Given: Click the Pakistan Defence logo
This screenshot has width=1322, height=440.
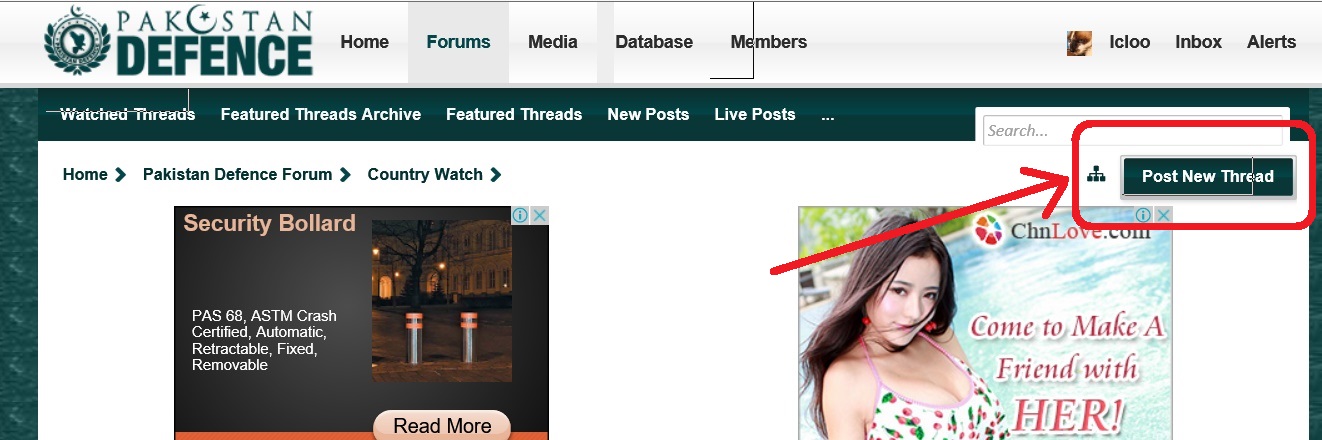Looking at the screenshot, I should (179, 41).
